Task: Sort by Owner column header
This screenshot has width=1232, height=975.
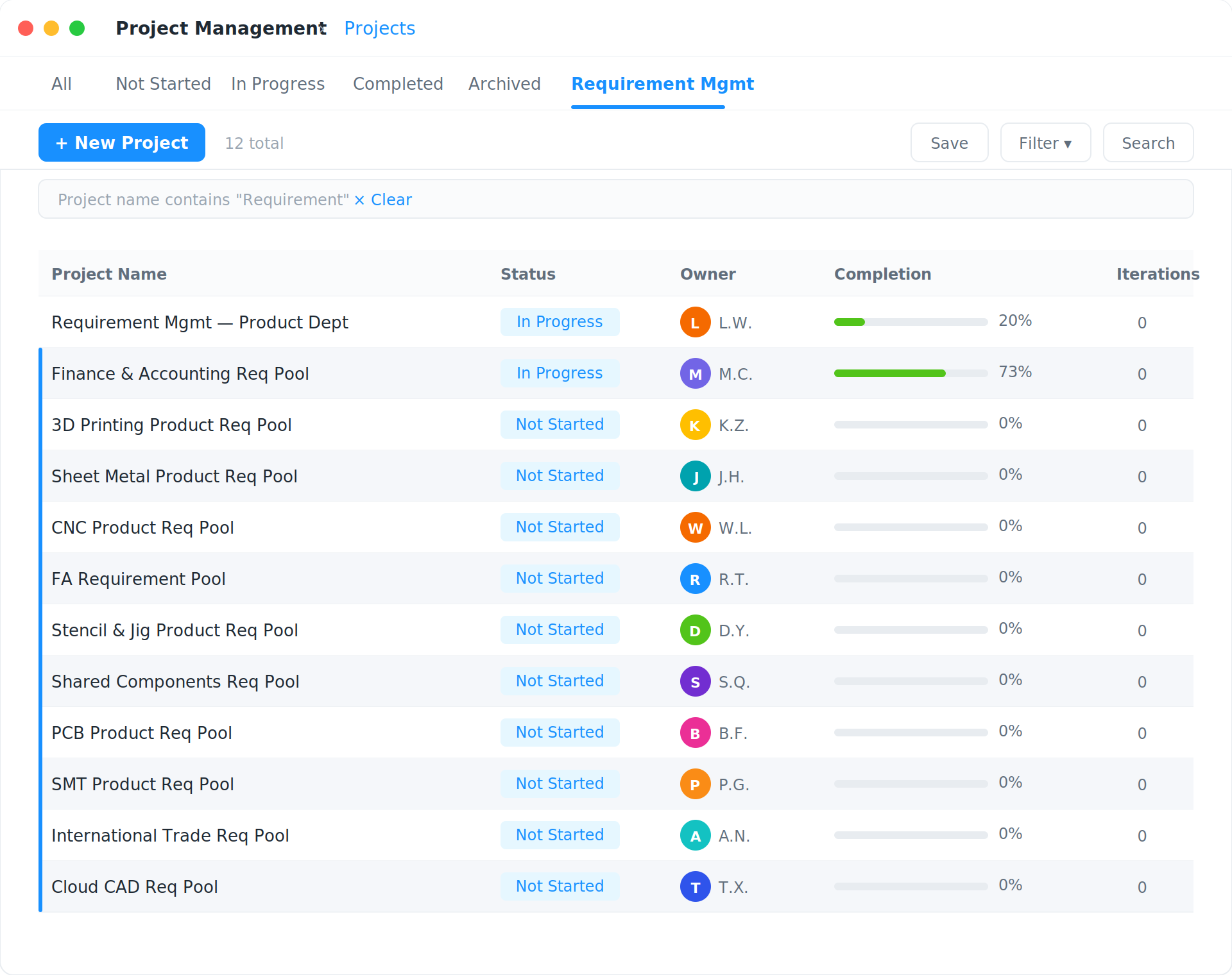Action: (x=708, y=274)
